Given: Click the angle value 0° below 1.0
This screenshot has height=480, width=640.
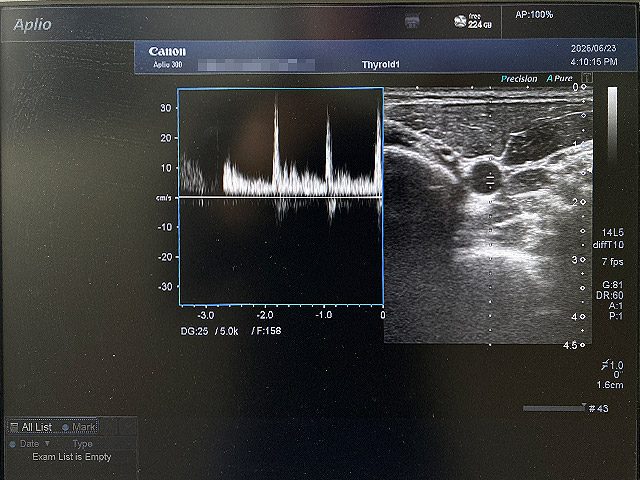Looking at the screenshot, I should (x=618, y=374).
